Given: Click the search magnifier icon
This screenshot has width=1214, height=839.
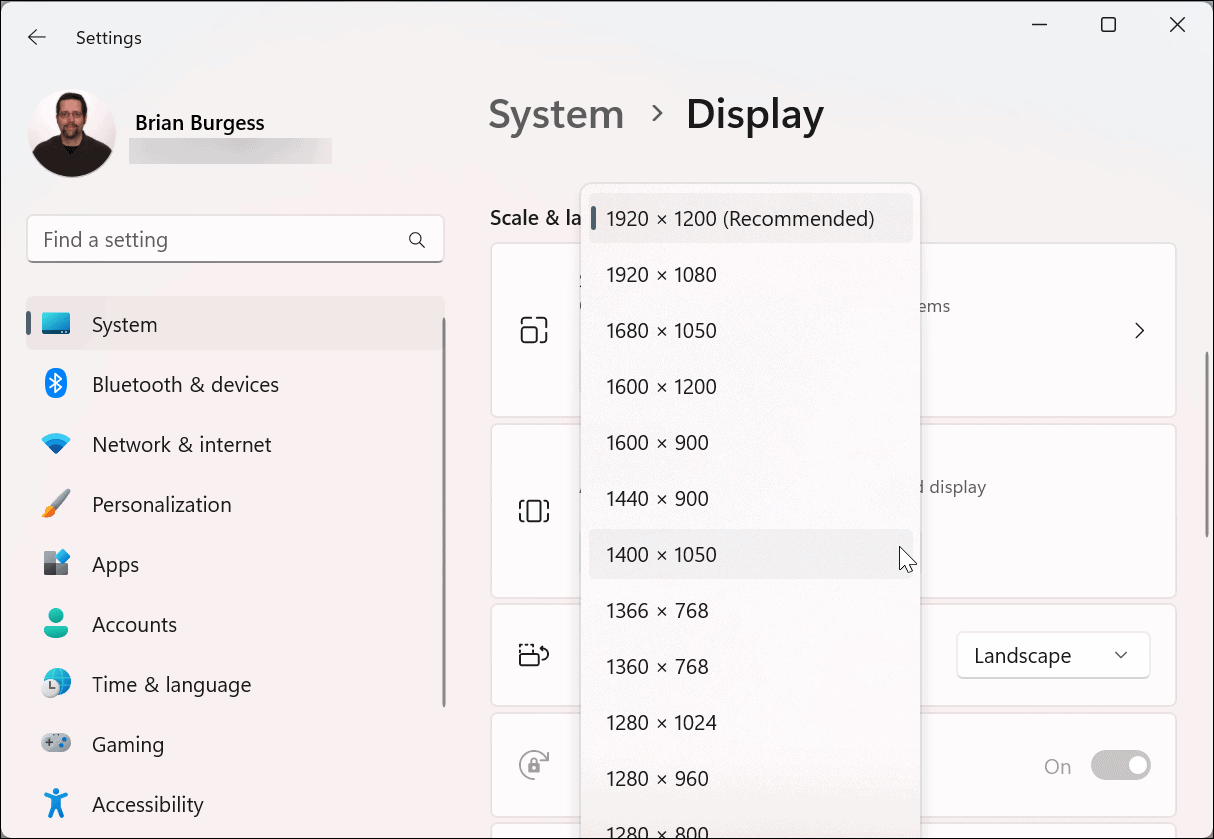Looking at the screenshot, I should click(417, 240).
